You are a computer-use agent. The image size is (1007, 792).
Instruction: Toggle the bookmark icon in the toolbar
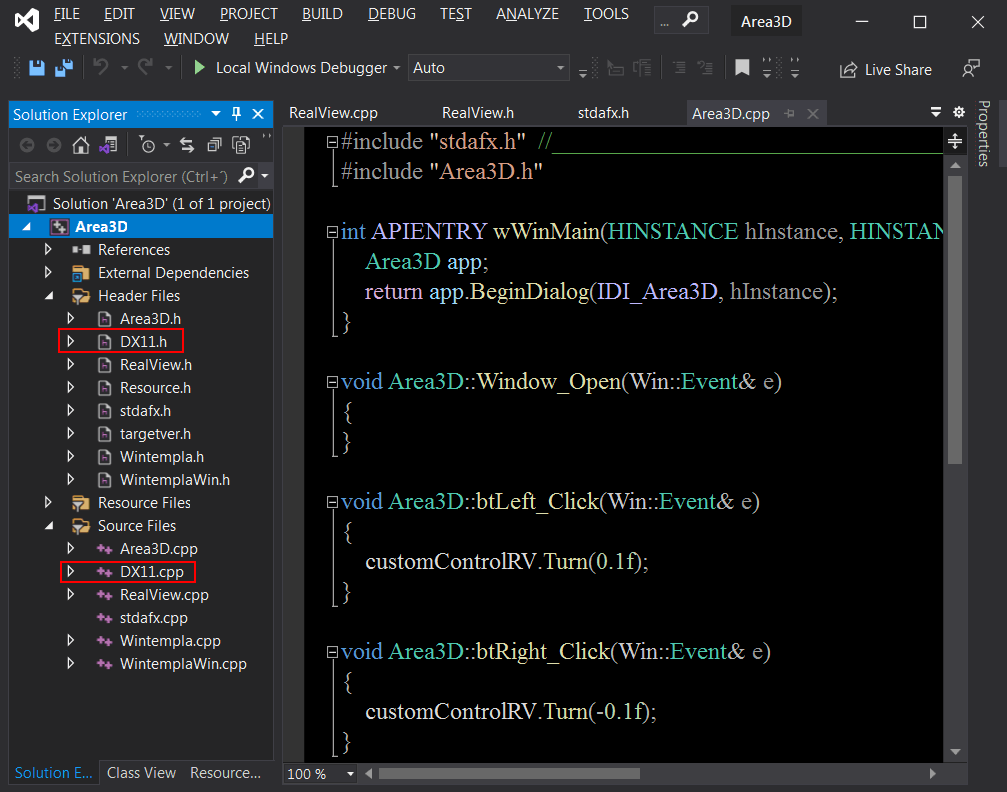point(742,67)
